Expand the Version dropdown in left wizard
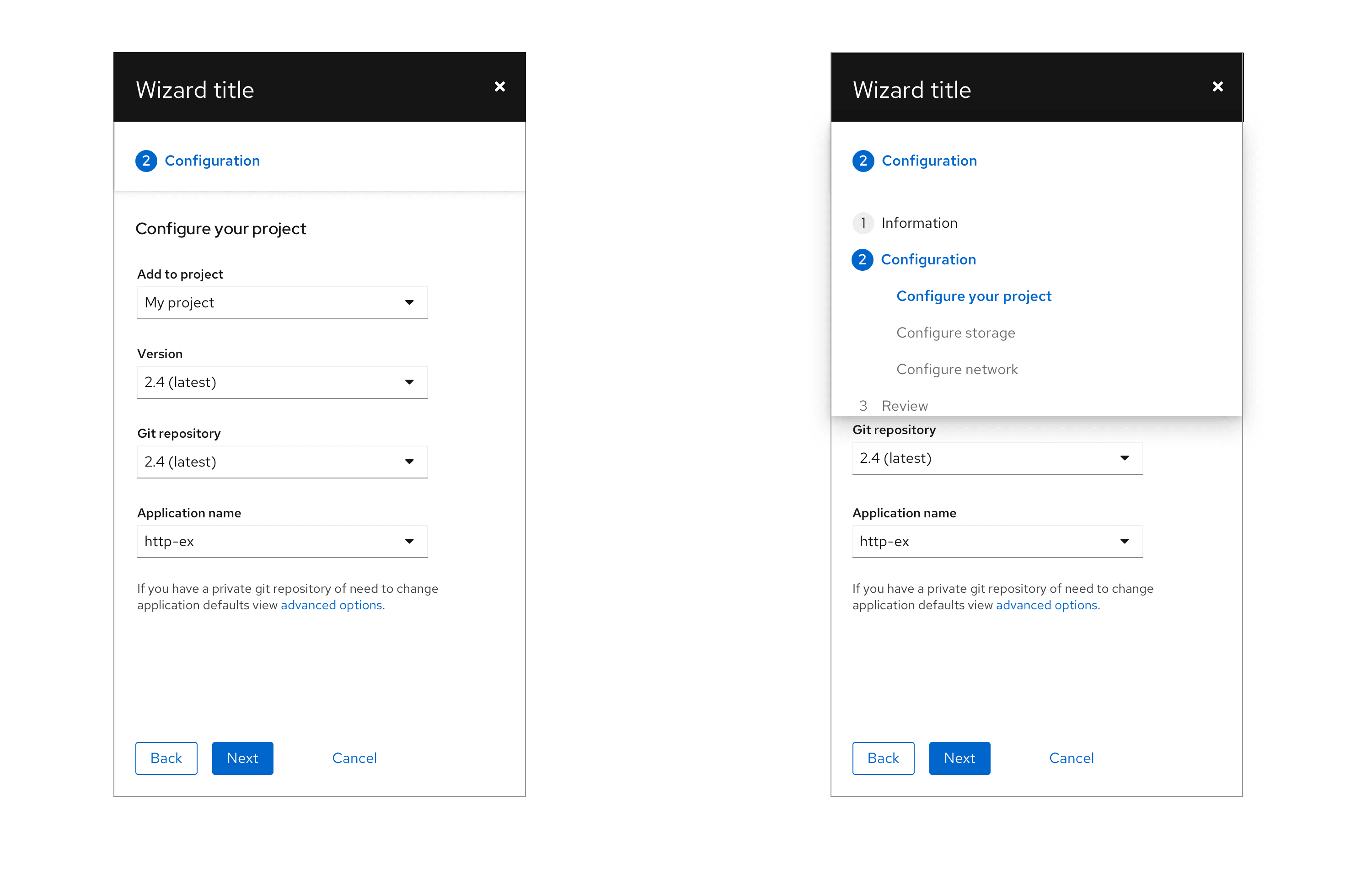The height and width of the screenshot is (892, 1372). [282, 382]
